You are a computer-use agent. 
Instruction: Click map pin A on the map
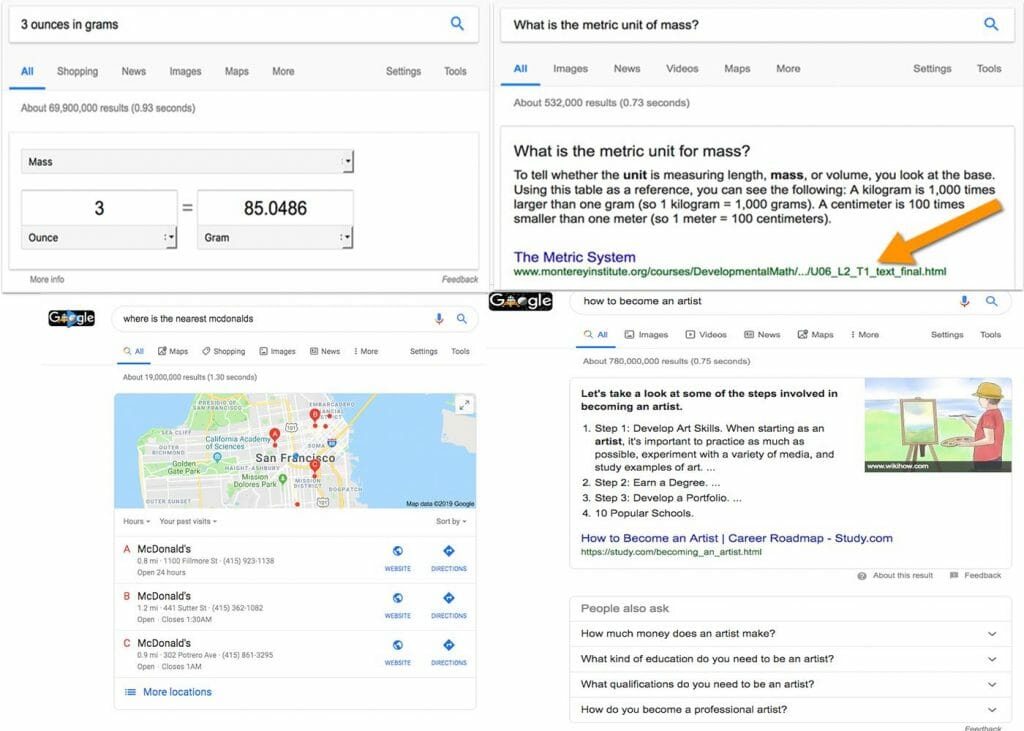click(x=275, y=436)
